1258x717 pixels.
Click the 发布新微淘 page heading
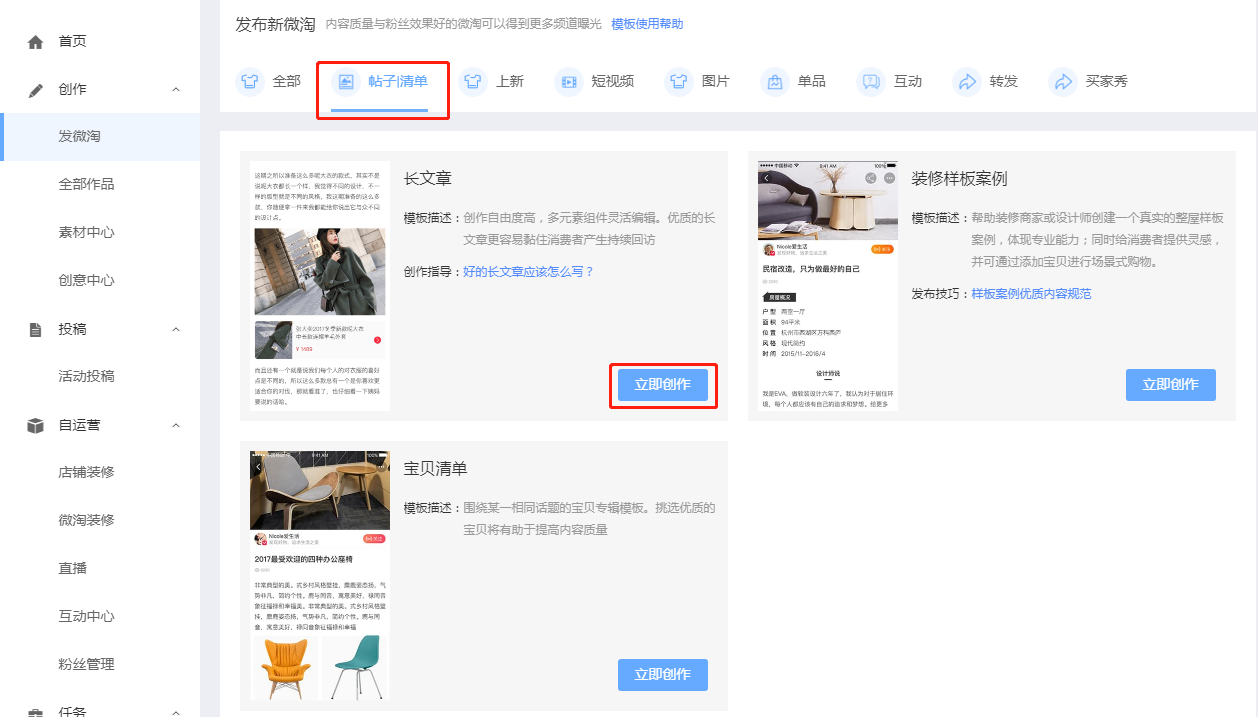click(x=275, y=24)
